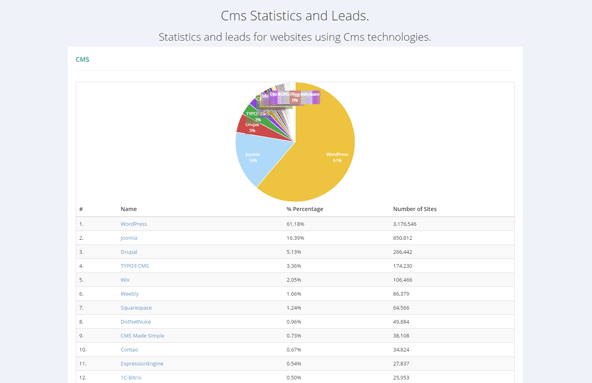
Task: Click the subtitle about websites using Cms technologies
Action: [x=295, y=37]
